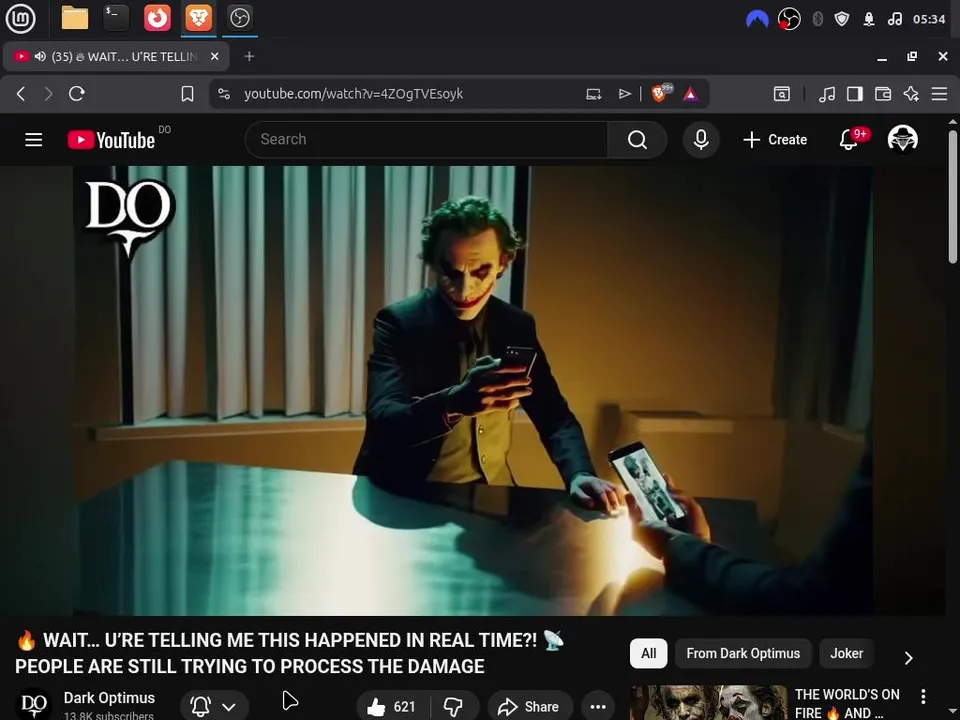960x720 pixels.
Task: Go to the YouTube home logo
Action: coord(111,140)
